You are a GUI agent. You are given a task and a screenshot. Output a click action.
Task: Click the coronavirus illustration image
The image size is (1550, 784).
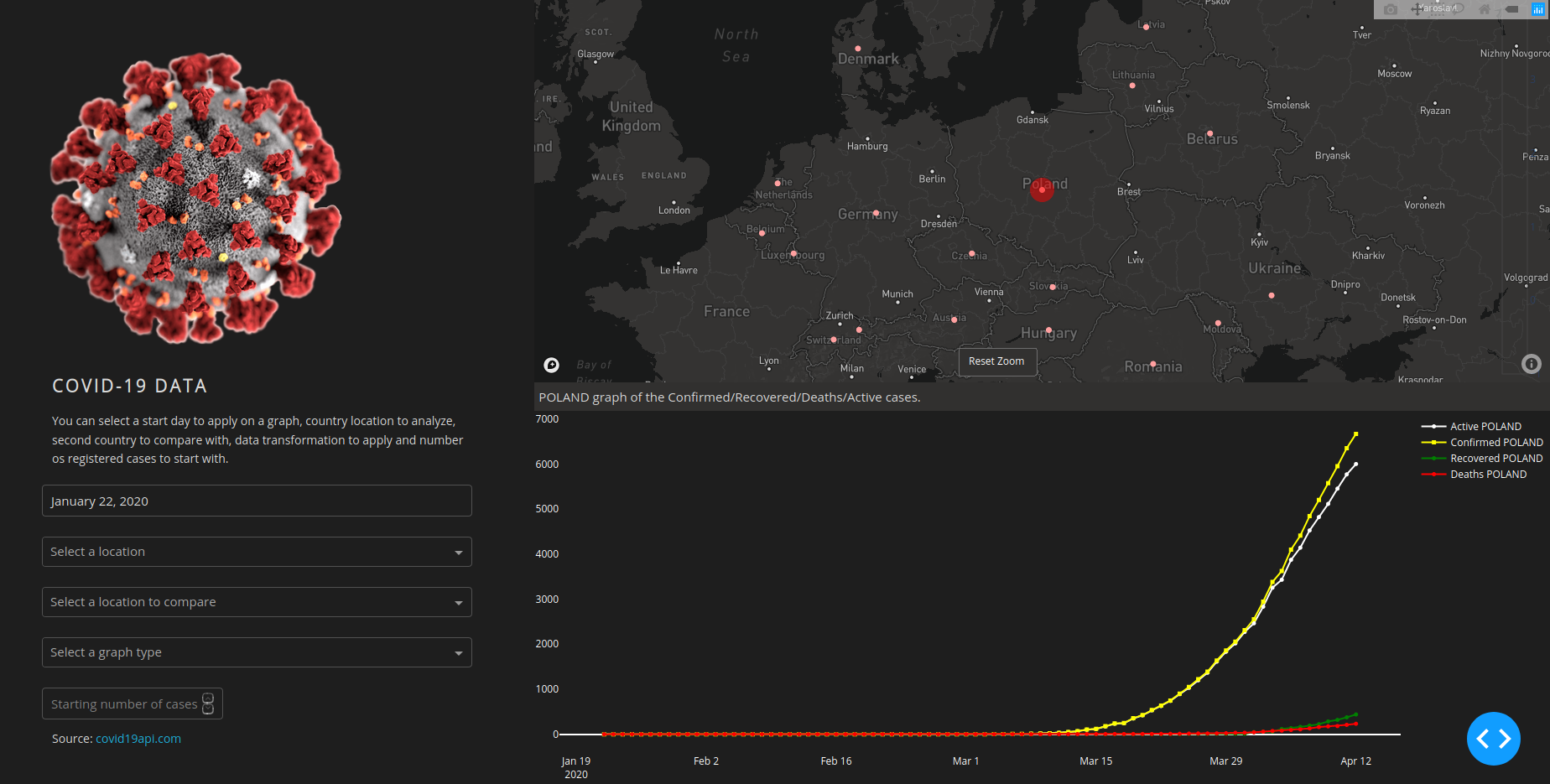(196, 199)
